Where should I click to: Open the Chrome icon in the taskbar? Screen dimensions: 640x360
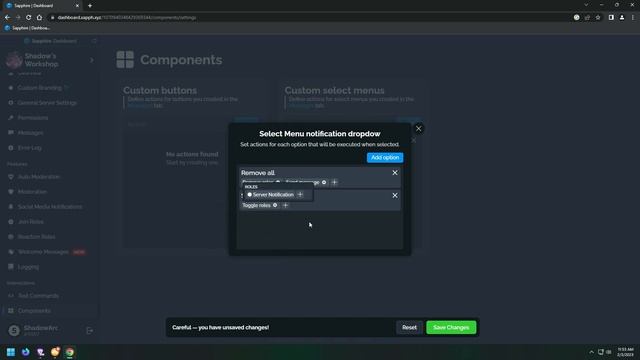coord(70,352)
